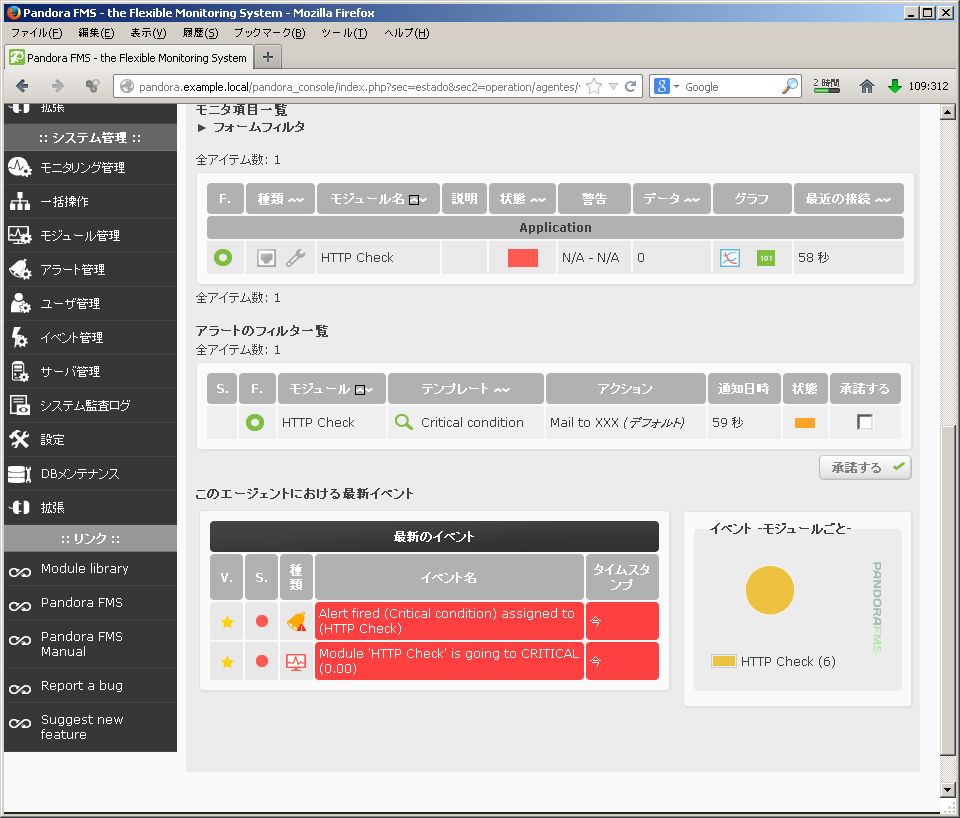Sort by 最近の接続 column header

pos(848,198)
